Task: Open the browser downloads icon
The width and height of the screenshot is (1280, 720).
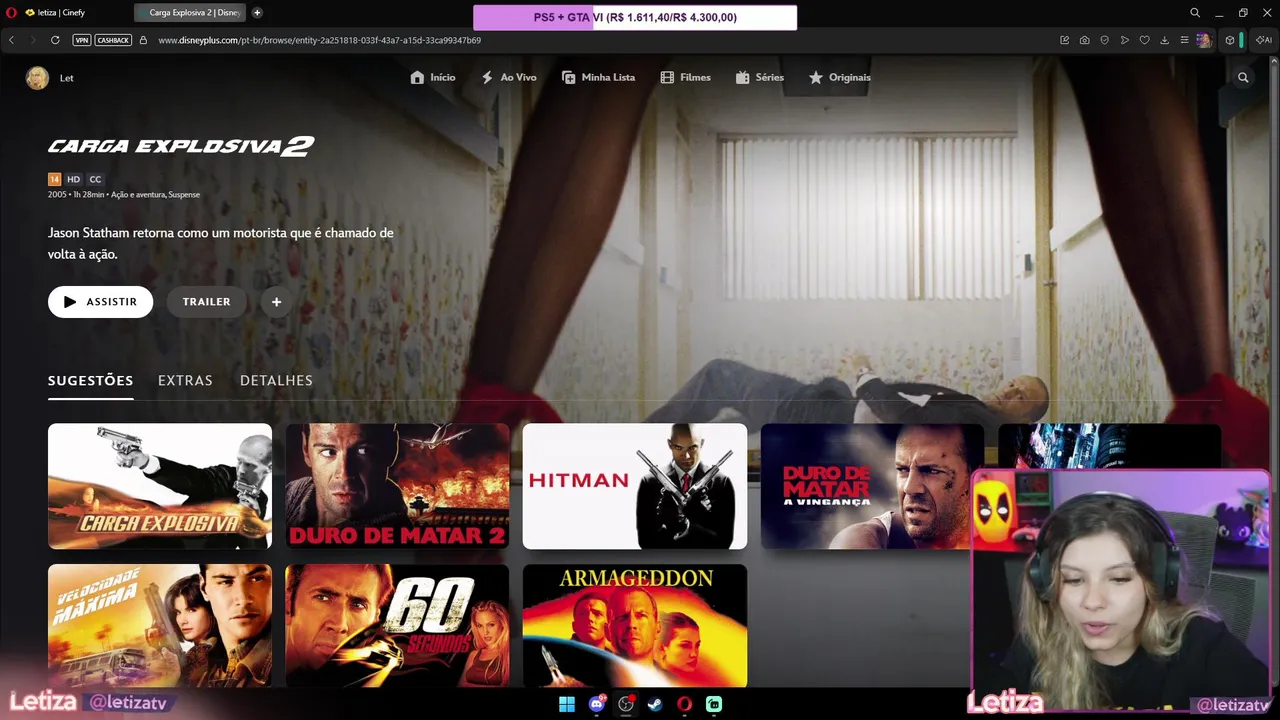Action: point(1164,40)
